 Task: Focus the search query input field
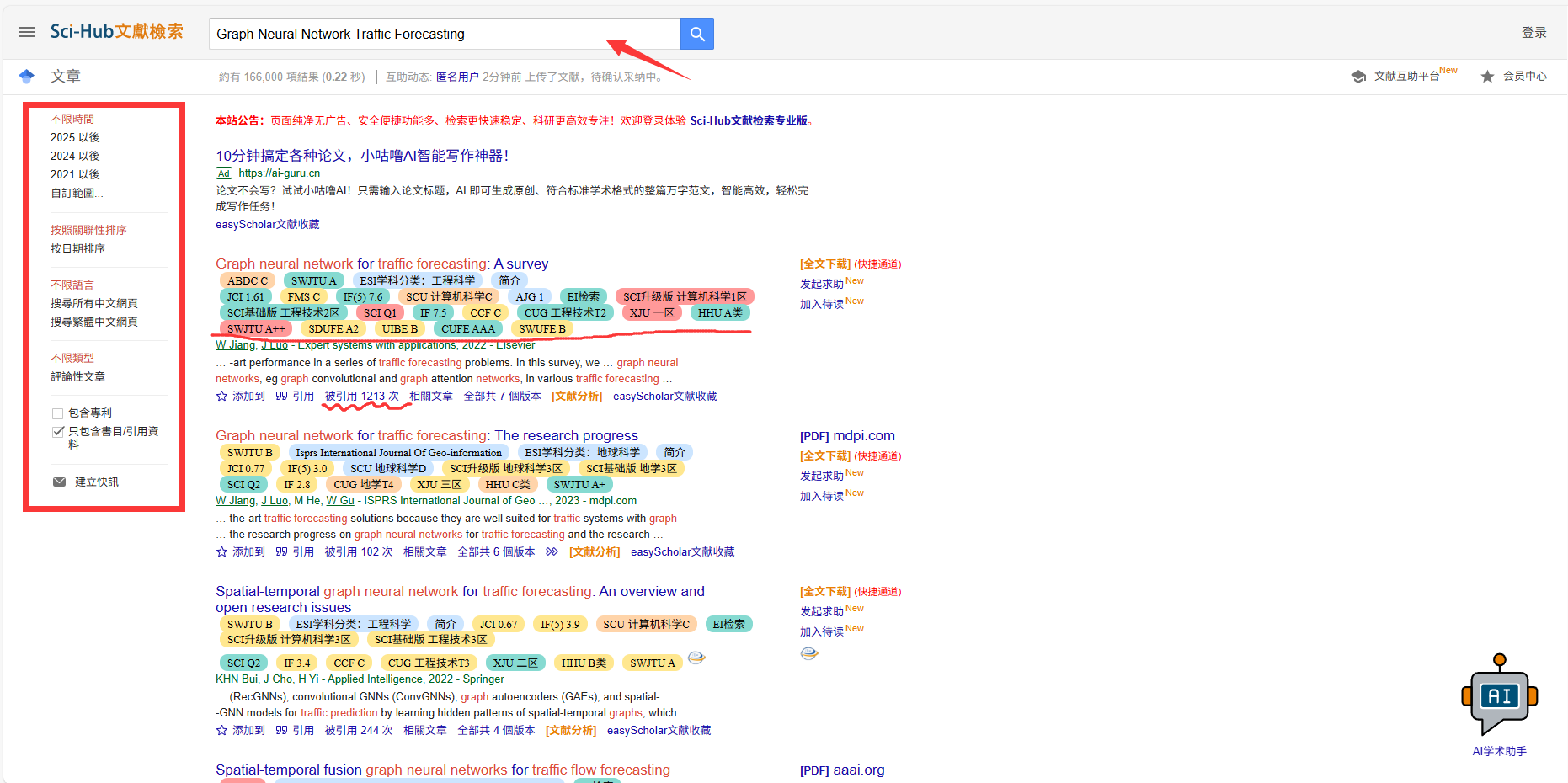coord(445,34)
